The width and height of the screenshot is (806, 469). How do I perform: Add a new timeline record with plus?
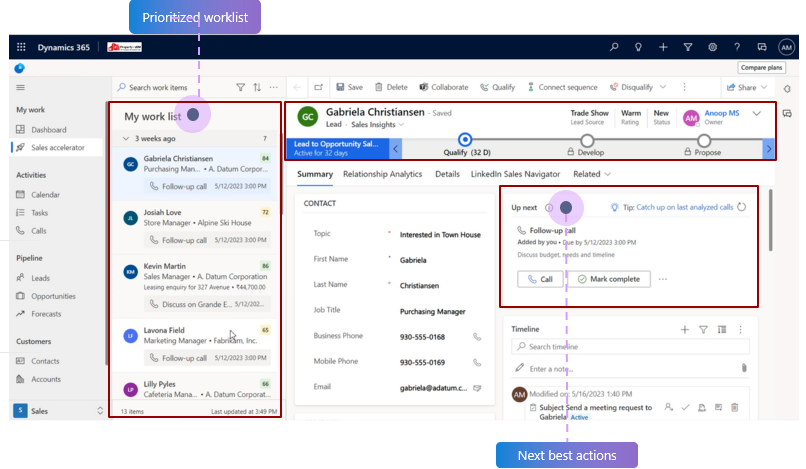[x=685, y=330]
